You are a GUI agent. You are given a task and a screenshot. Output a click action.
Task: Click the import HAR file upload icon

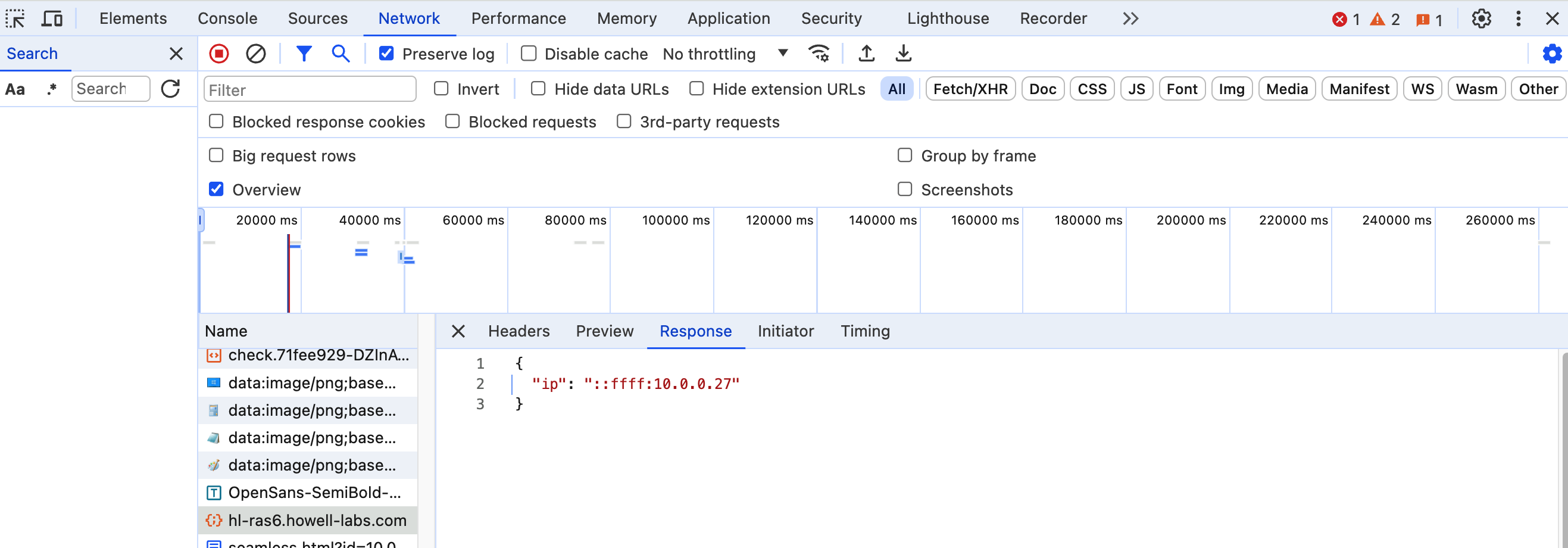(866, 54)
